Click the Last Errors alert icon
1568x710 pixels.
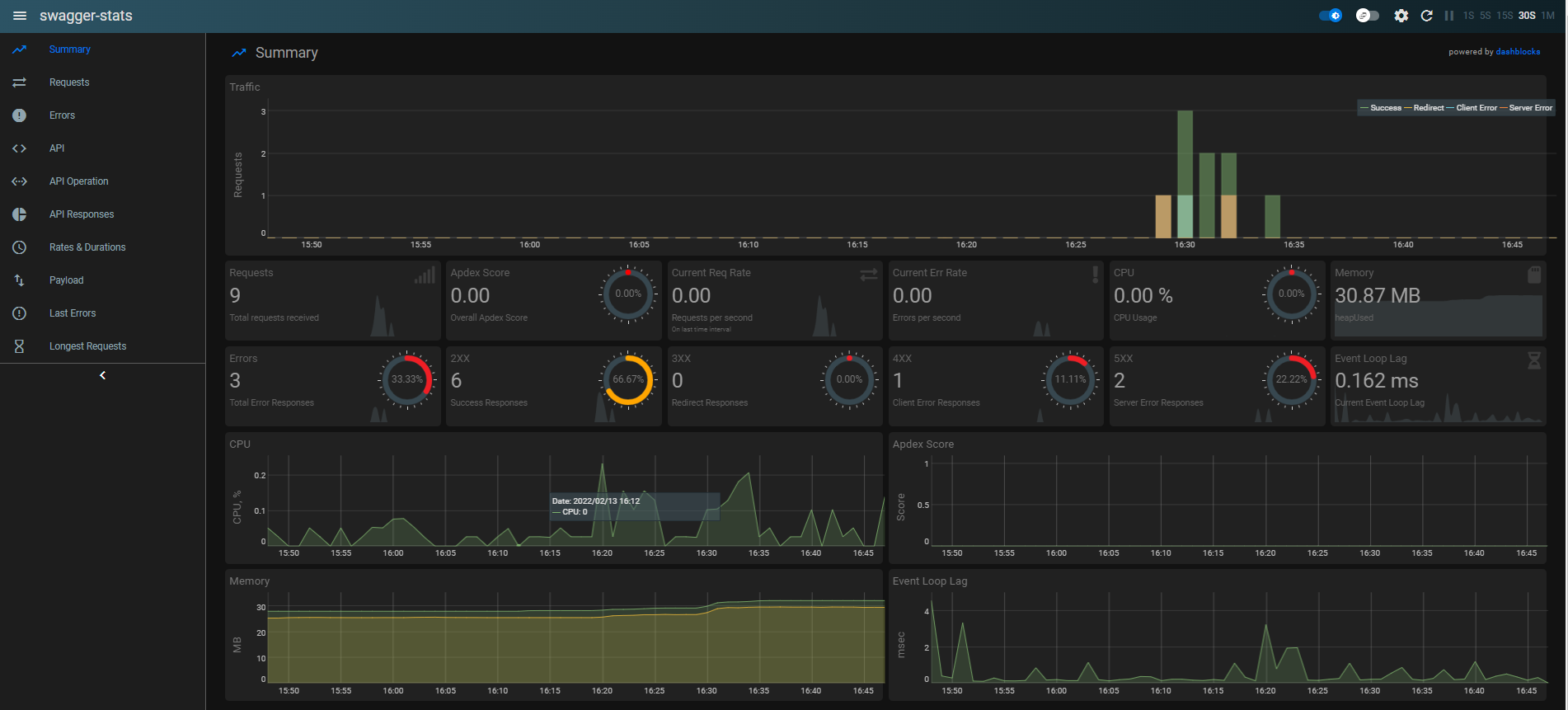click(20, 313)
